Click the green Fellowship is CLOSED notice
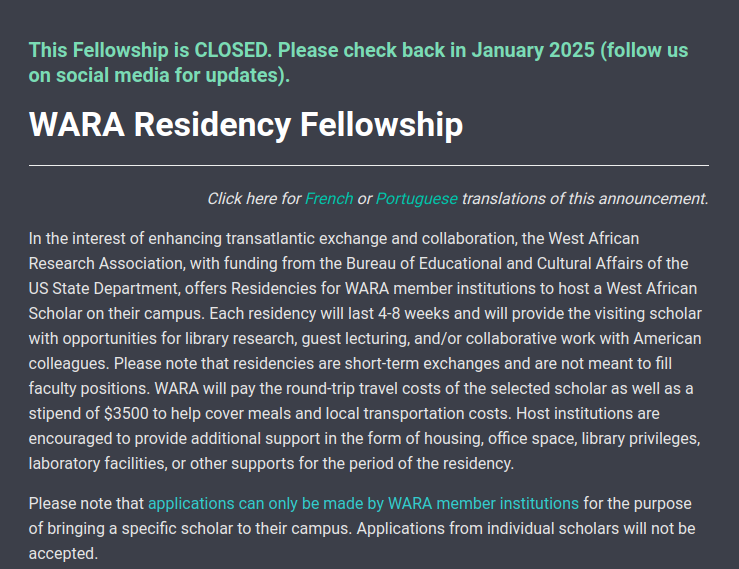739x569 pixels. pos(358,63)
